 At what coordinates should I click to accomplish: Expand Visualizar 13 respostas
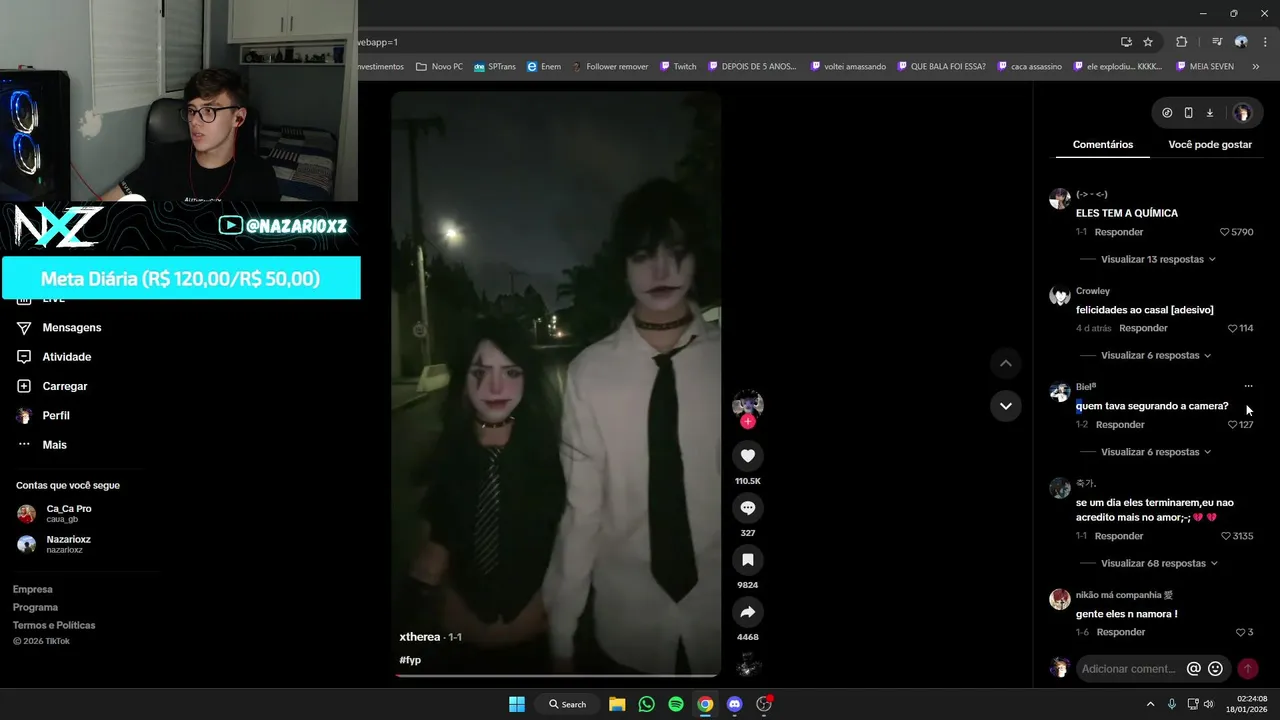point(1158,259)
